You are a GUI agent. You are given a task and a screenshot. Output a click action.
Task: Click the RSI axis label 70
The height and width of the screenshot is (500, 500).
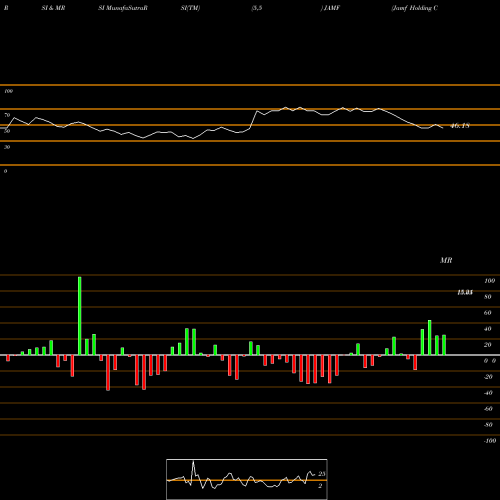click(7, 115)
